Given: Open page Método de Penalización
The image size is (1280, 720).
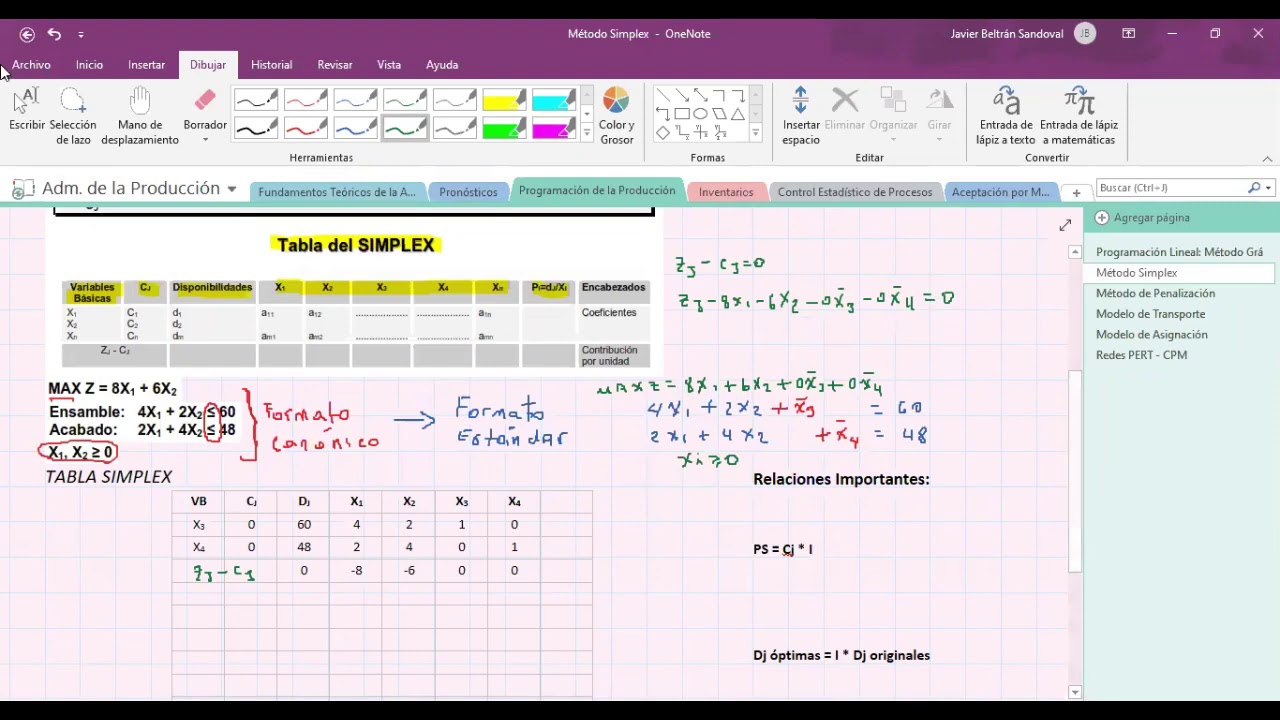Looking at the screenshot, I should [1155, 293].
